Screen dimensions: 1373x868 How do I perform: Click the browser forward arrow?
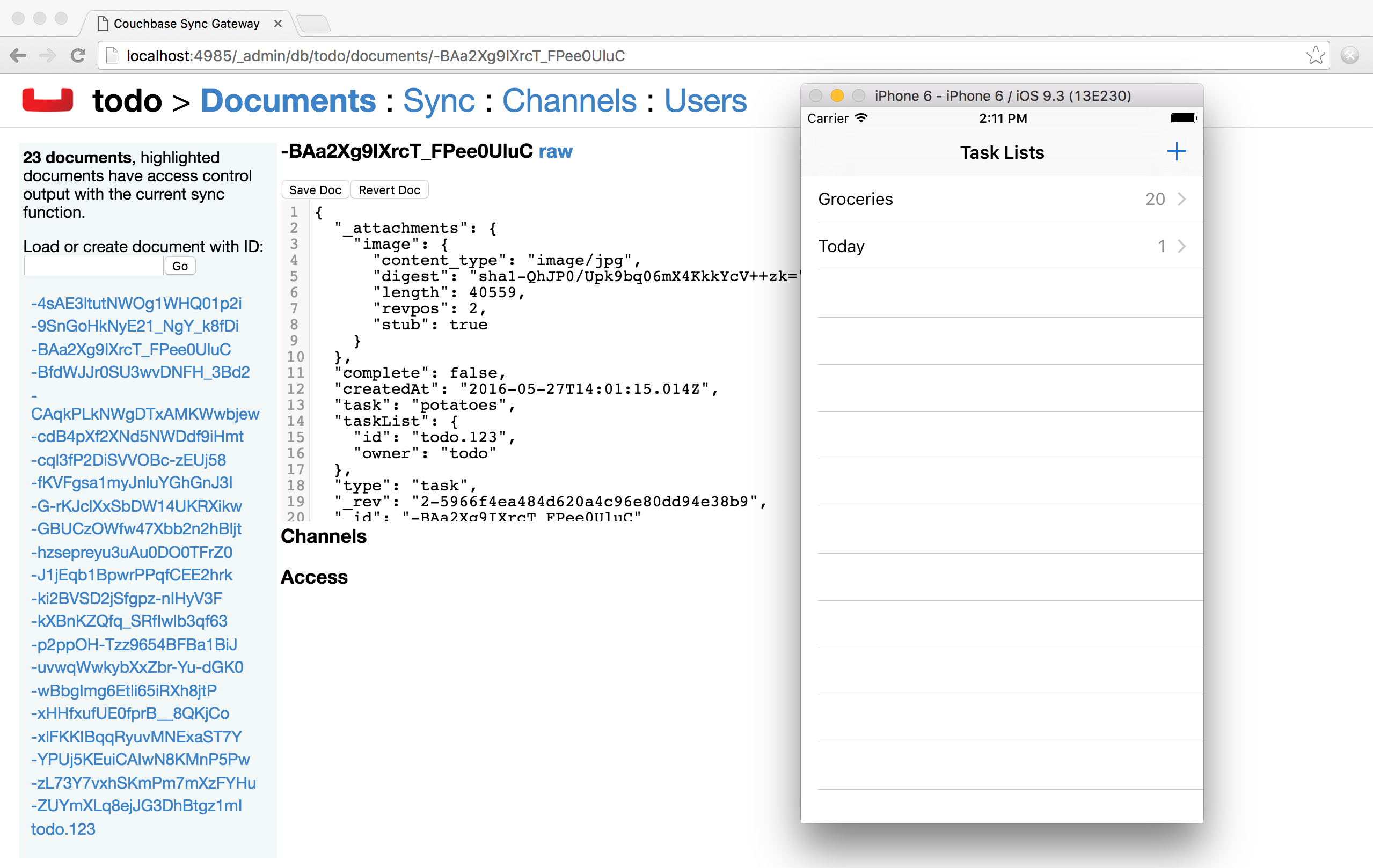tap(48, 55)
